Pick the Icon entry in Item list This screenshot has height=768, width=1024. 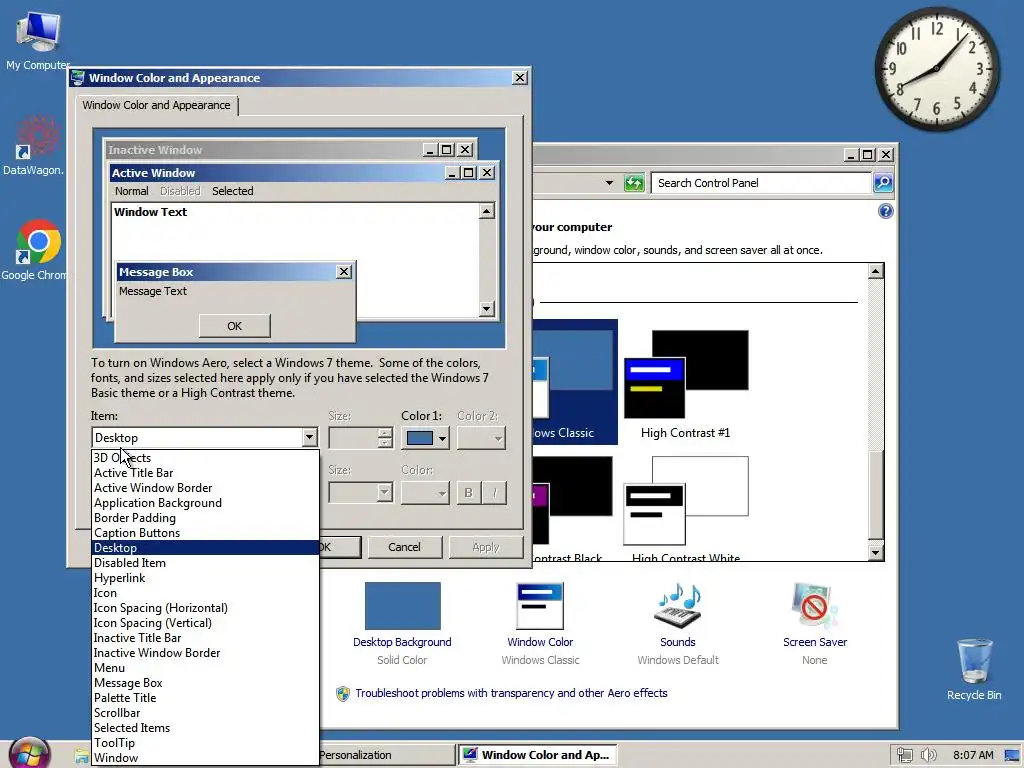pyautogui.click(x=205, y=593)
